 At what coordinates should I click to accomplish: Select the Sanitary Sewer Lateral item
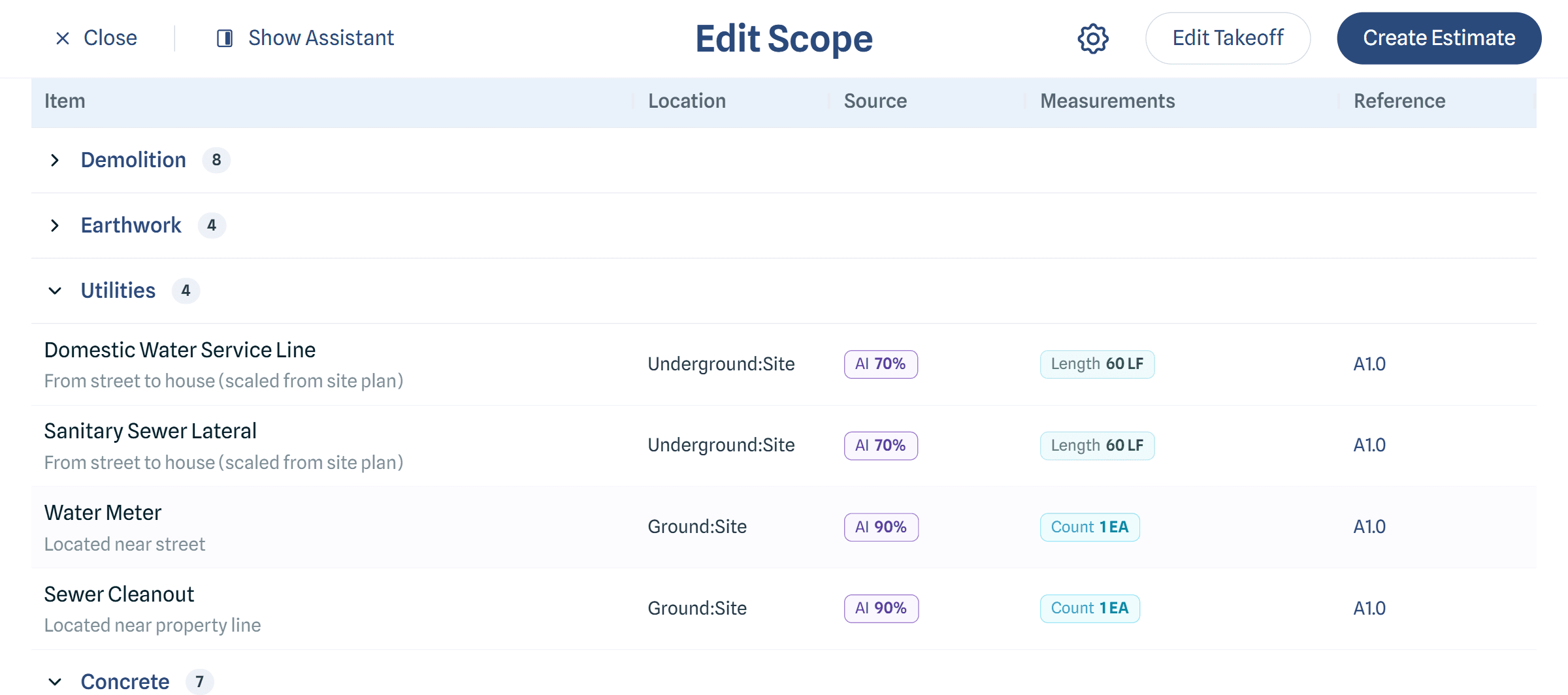coord(150,431)
